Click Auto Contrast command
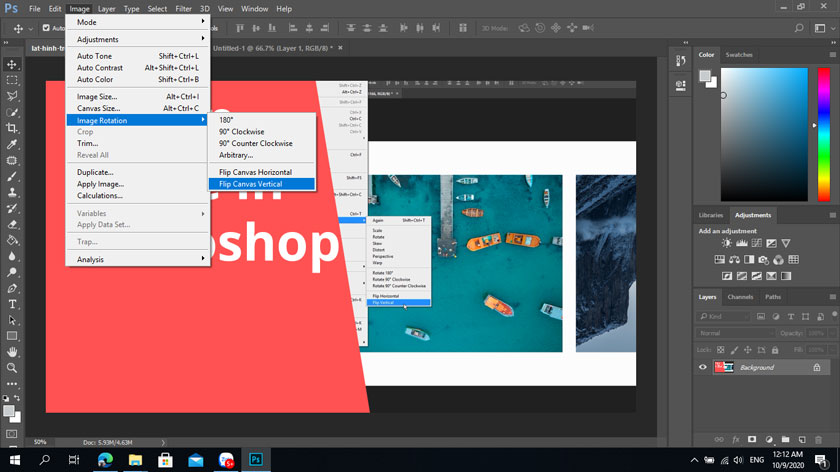Screen dimensions: 840x472 138,68
